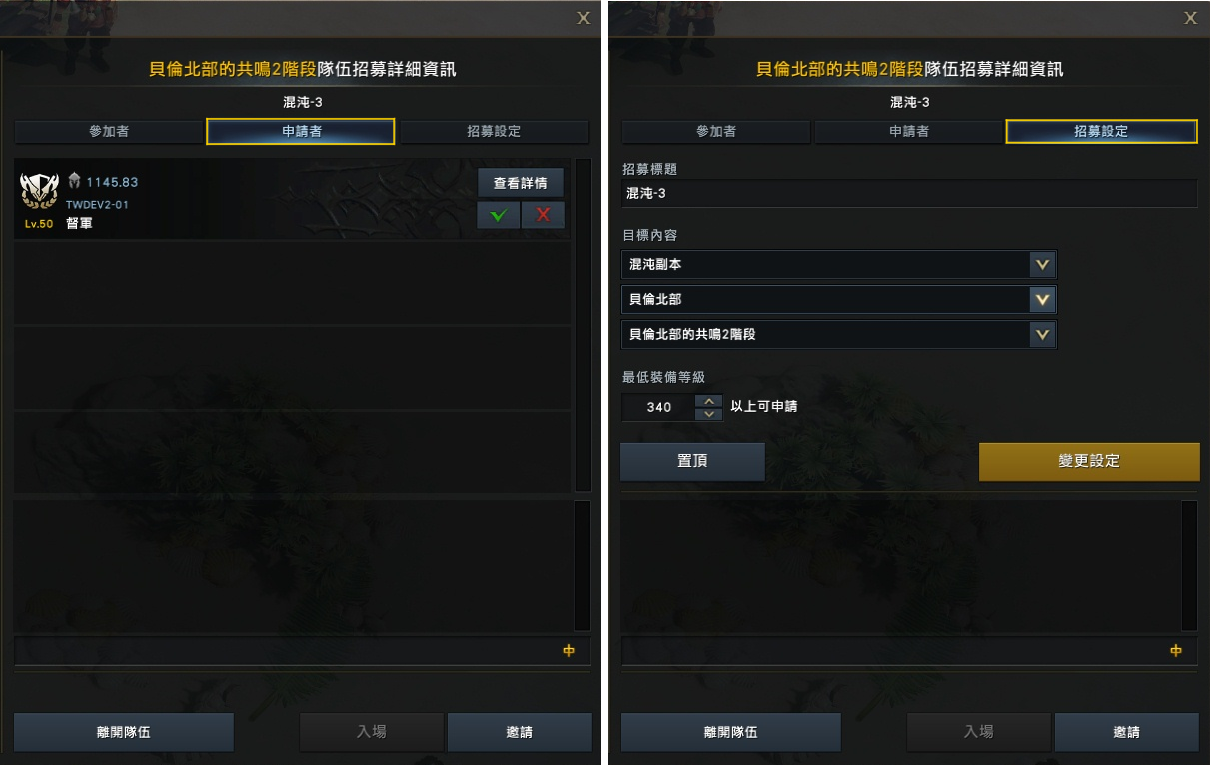Viewport: 1210px width, 766px height.
Task: Click 查看詳情 button for applicant
Action: 521,183
